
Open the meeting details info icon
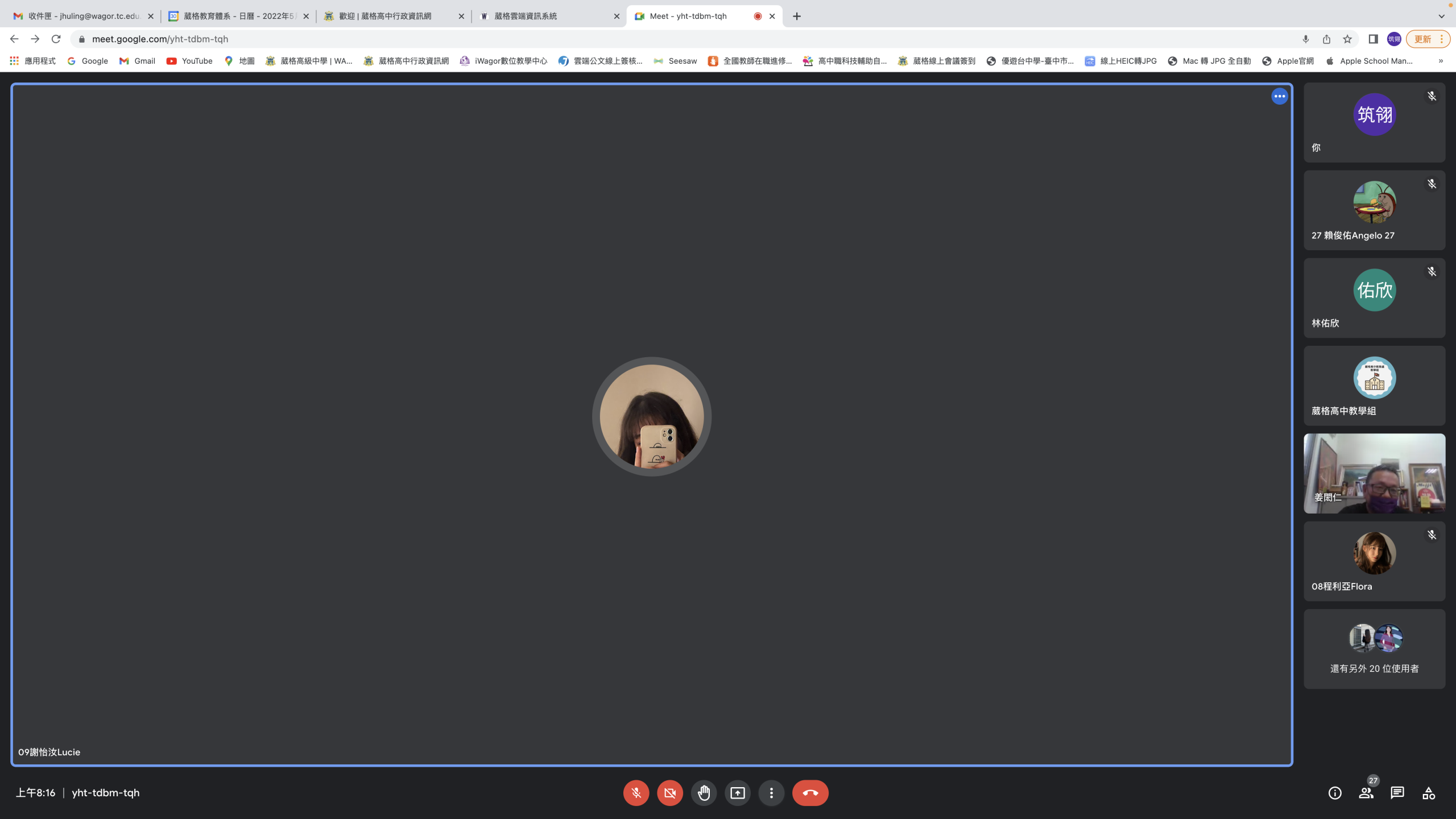pyautogui.click(x=1335, y=793)
